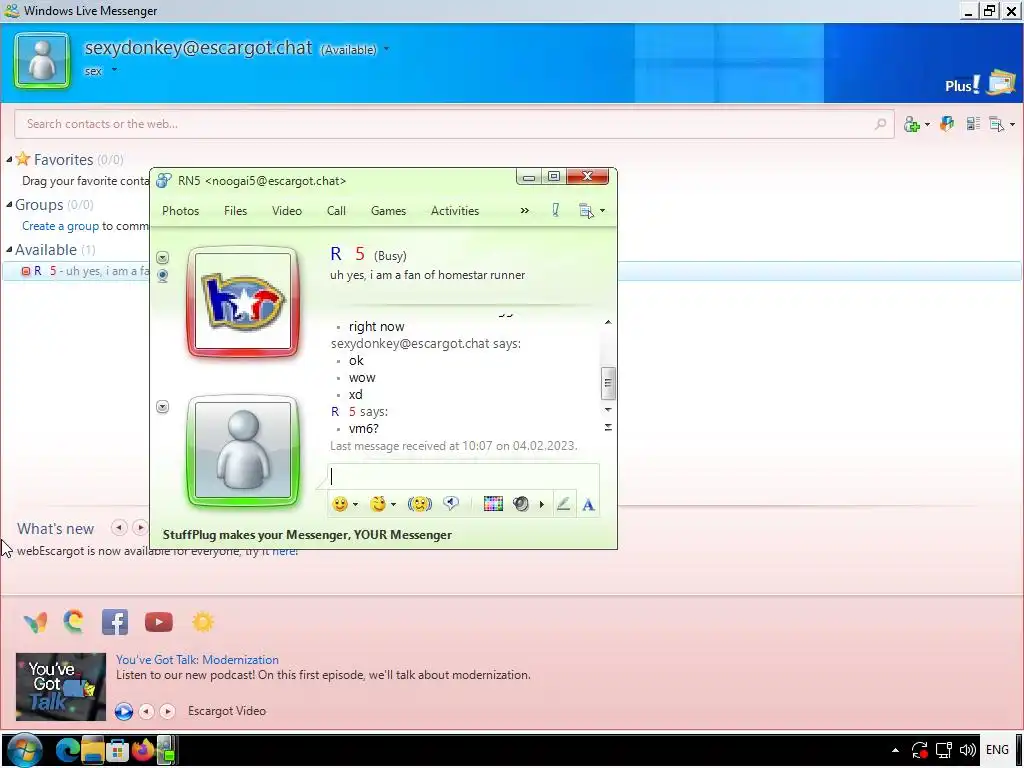The image size is (1024, 768).
Task: Click the voice clip speech bubble icon
Action: [451, 504]
